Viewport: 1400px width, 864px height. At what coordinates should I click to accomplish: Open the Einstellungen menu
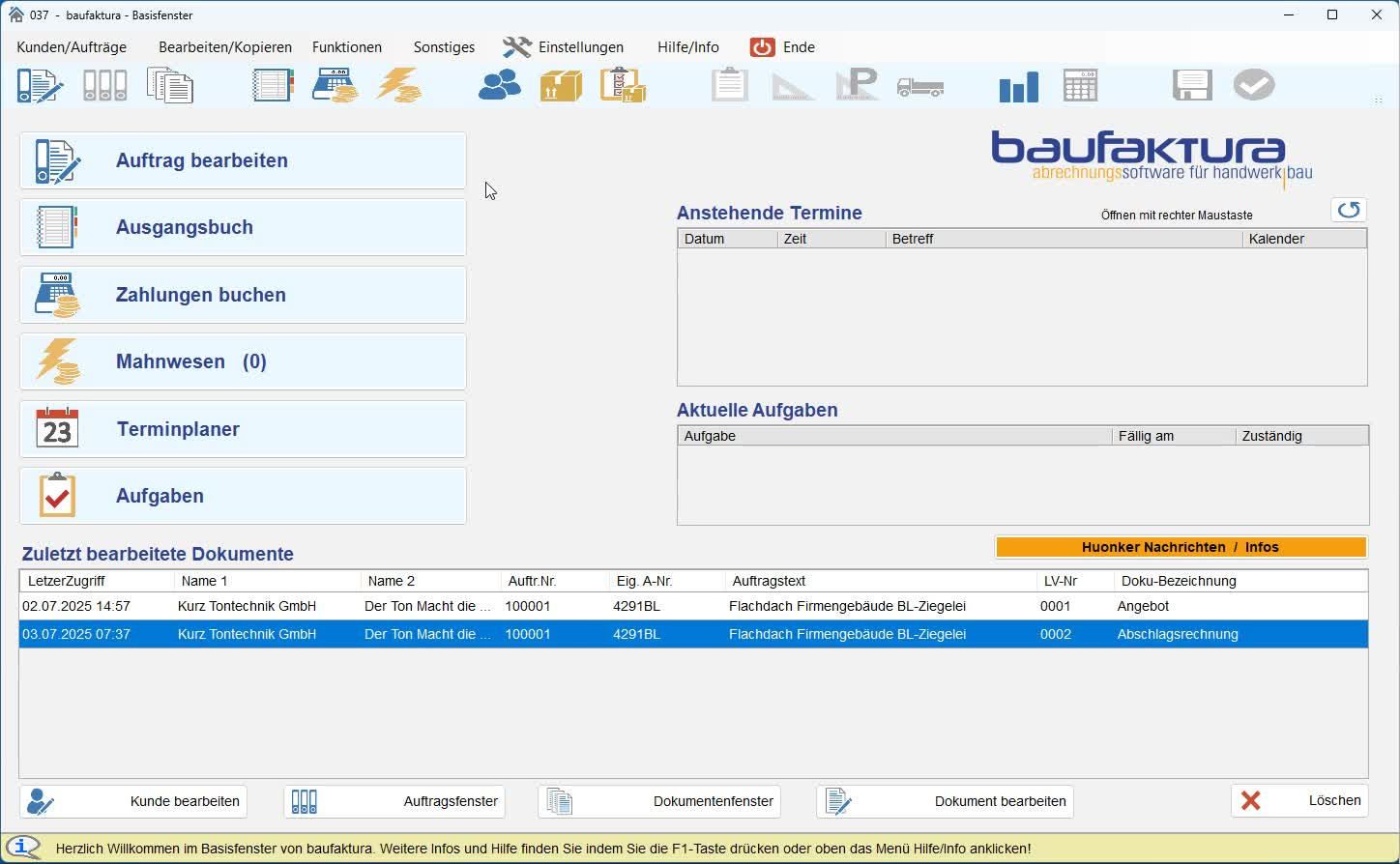(x=563, y=47)
